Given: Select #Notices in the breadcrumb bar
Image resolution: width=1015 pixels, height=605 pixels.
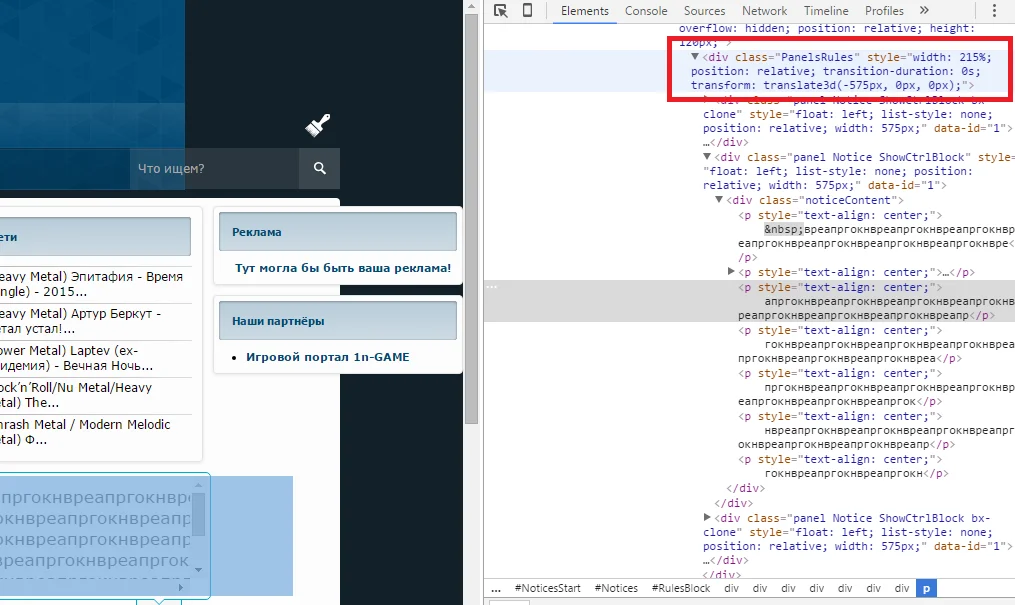Looking at the screenshot, I should (616, 588).
